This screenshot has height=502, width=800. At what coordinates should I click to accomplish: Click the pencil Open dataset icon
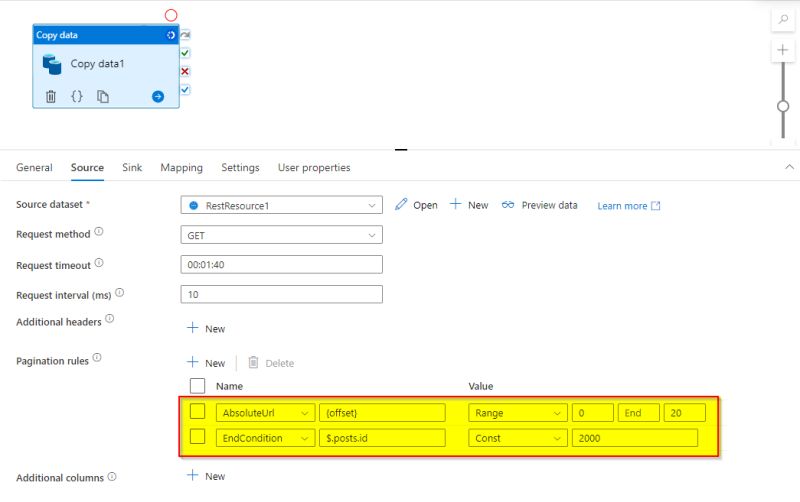tap(401, 205)
